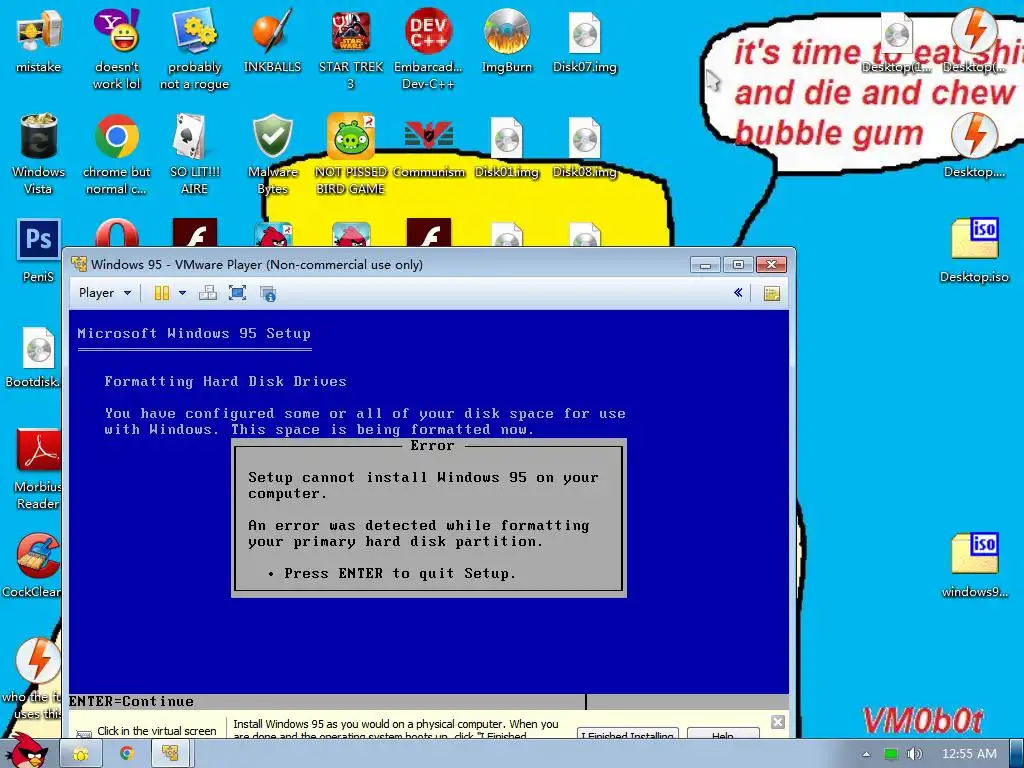1024x768 pixels.
Task: Open VMware notes panel icon
Action: click(x=771, y=293)
